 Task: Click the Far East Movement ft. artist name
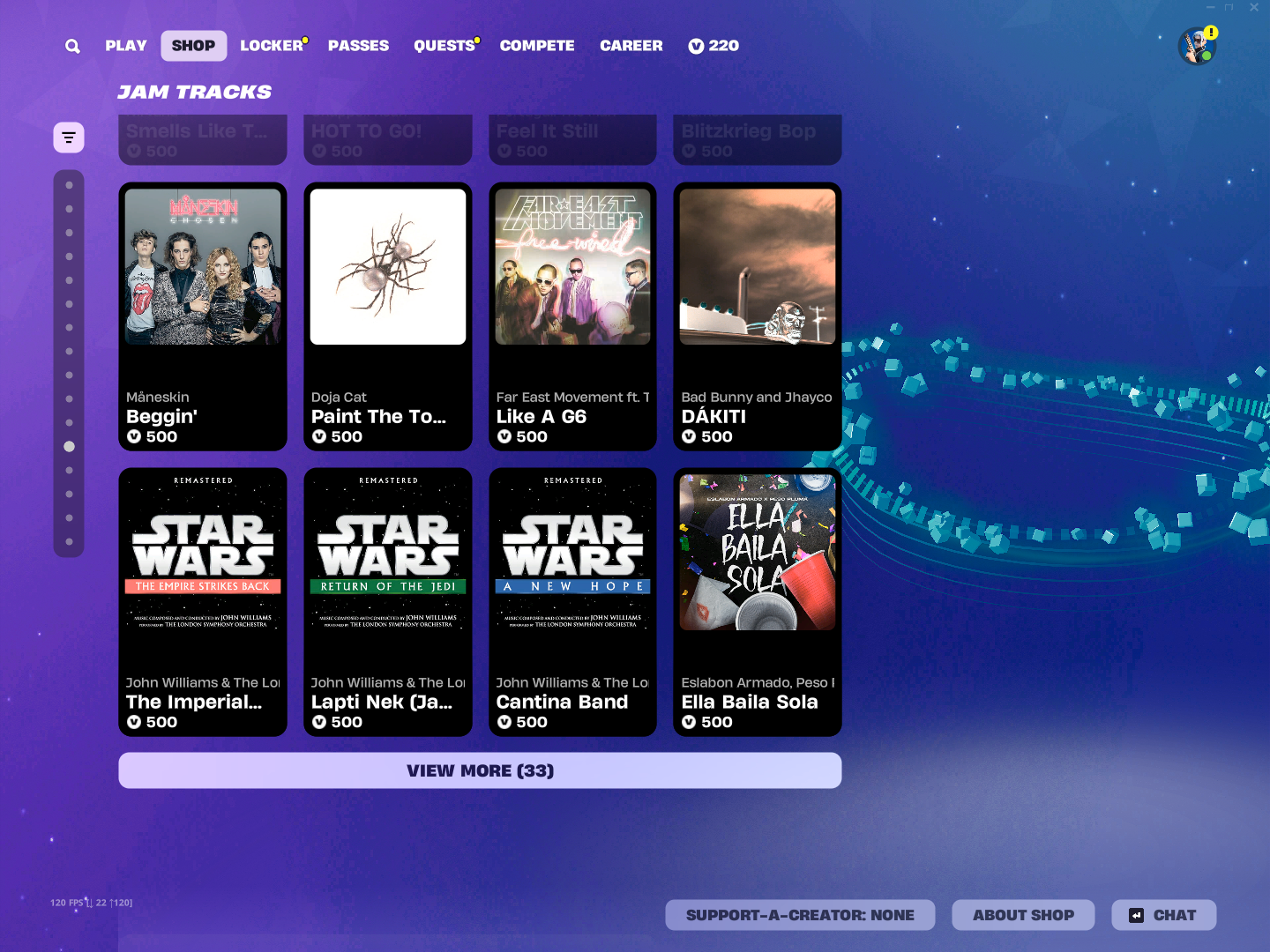tap(572, 398)
